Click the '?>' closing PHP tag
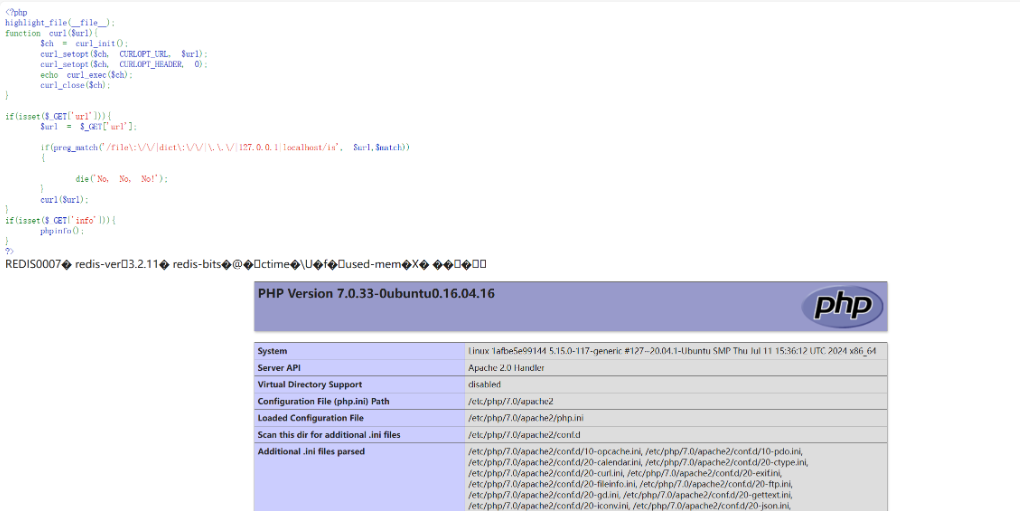 [9, 251]
